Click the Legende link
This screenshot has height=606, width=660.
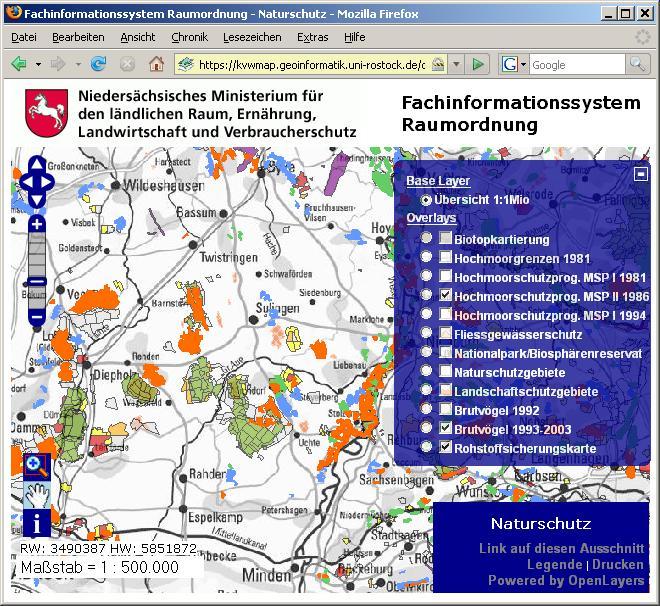554,565
